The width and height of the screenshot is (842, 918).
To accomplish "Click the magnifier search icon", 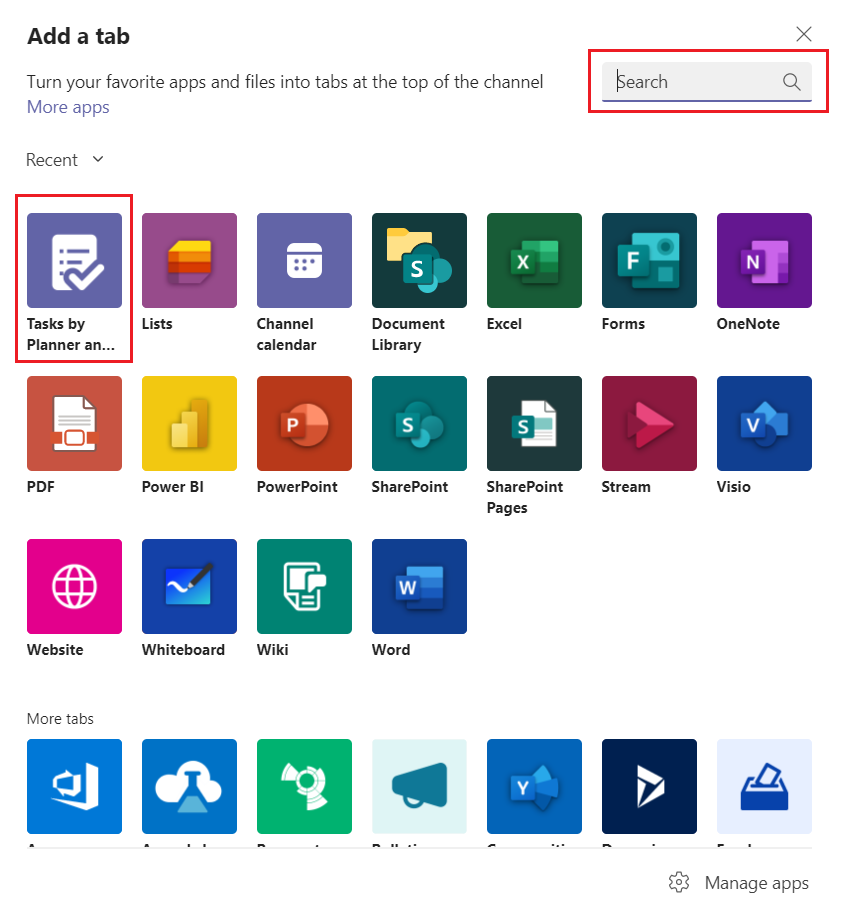I will pyautogui.click(x=792, y=81).
